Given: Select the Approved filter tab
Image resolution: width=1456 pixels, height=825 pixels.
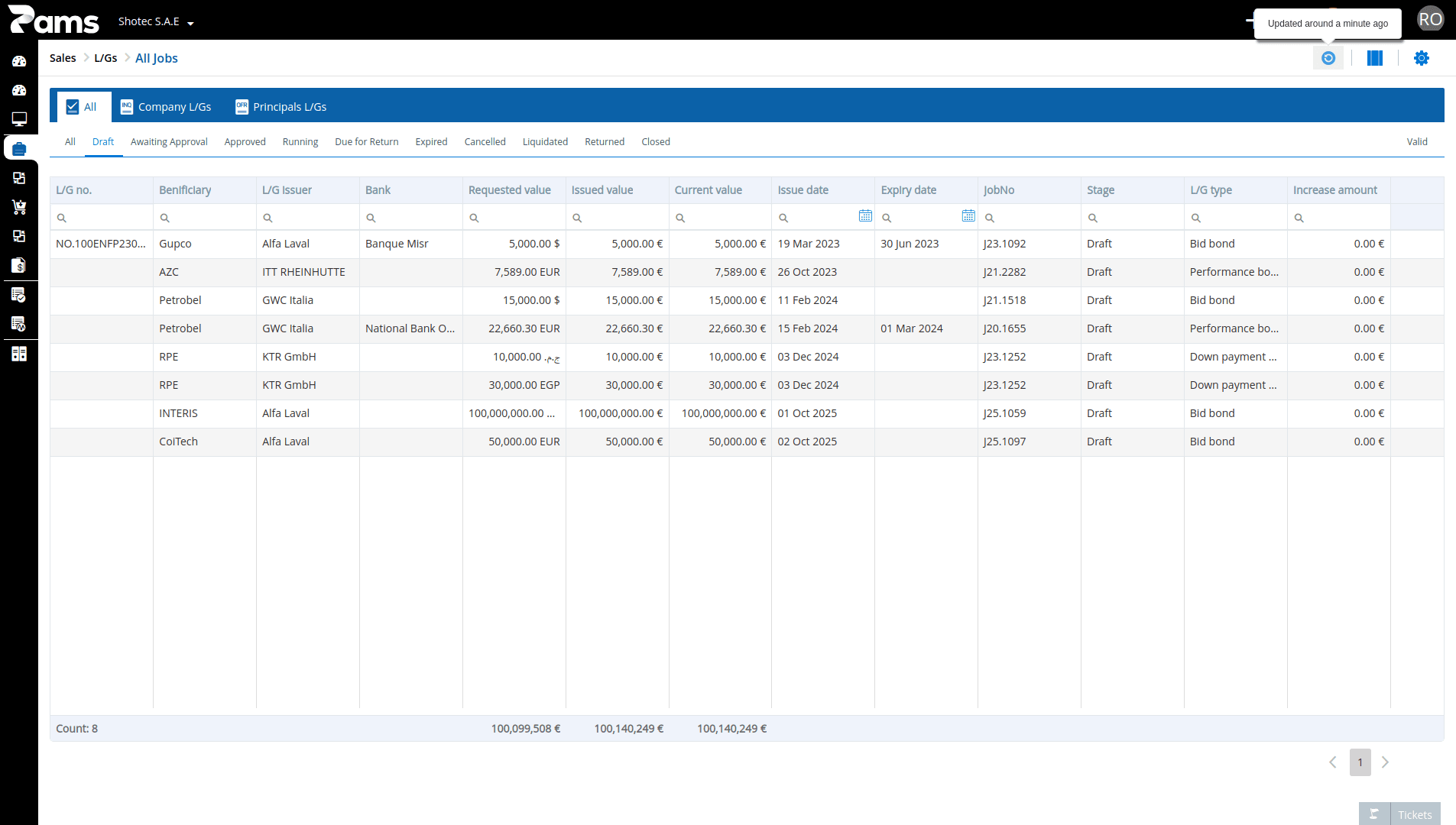Looking at the screenshot, I should (x=245, y=142).
